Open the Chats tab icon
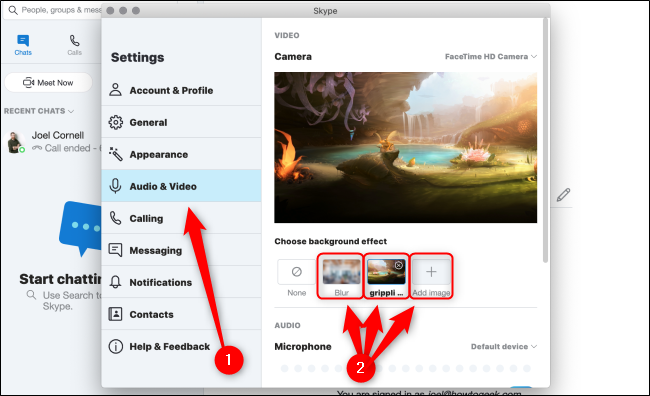650x396 pixels. 23,41
